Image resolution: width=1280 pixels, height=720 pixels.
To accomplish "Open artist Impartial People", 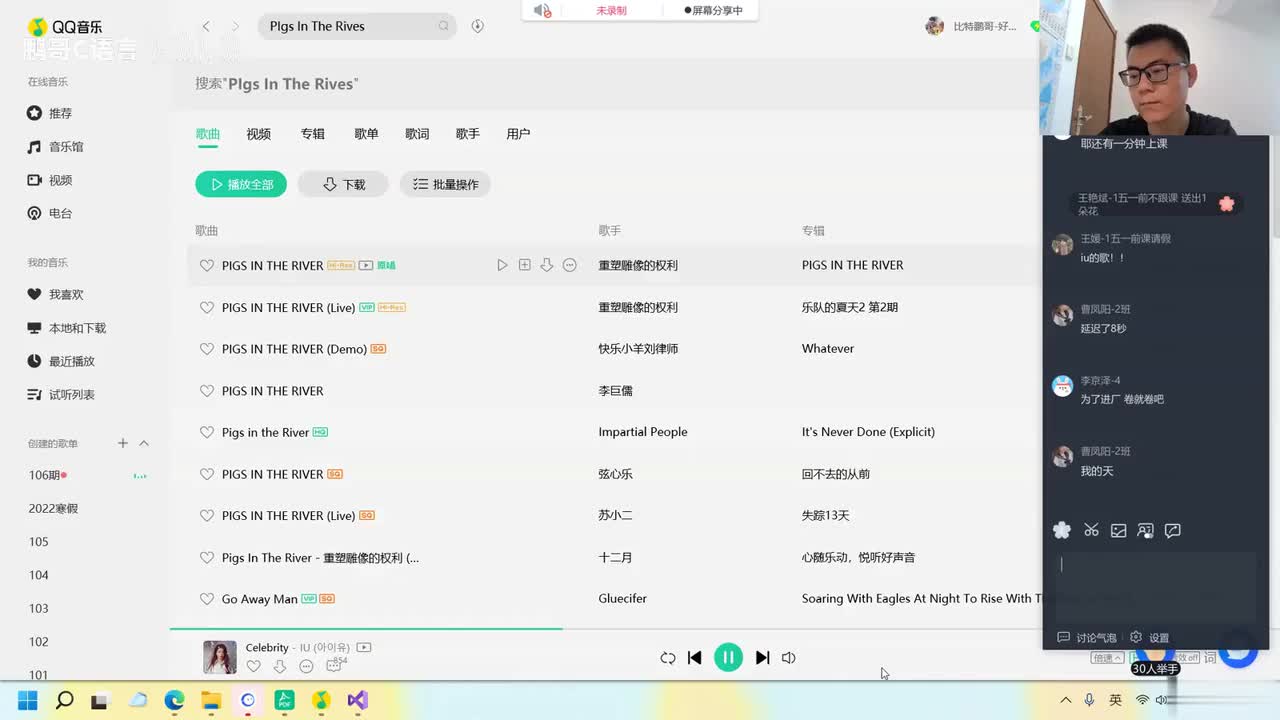I will click(643, 432).
